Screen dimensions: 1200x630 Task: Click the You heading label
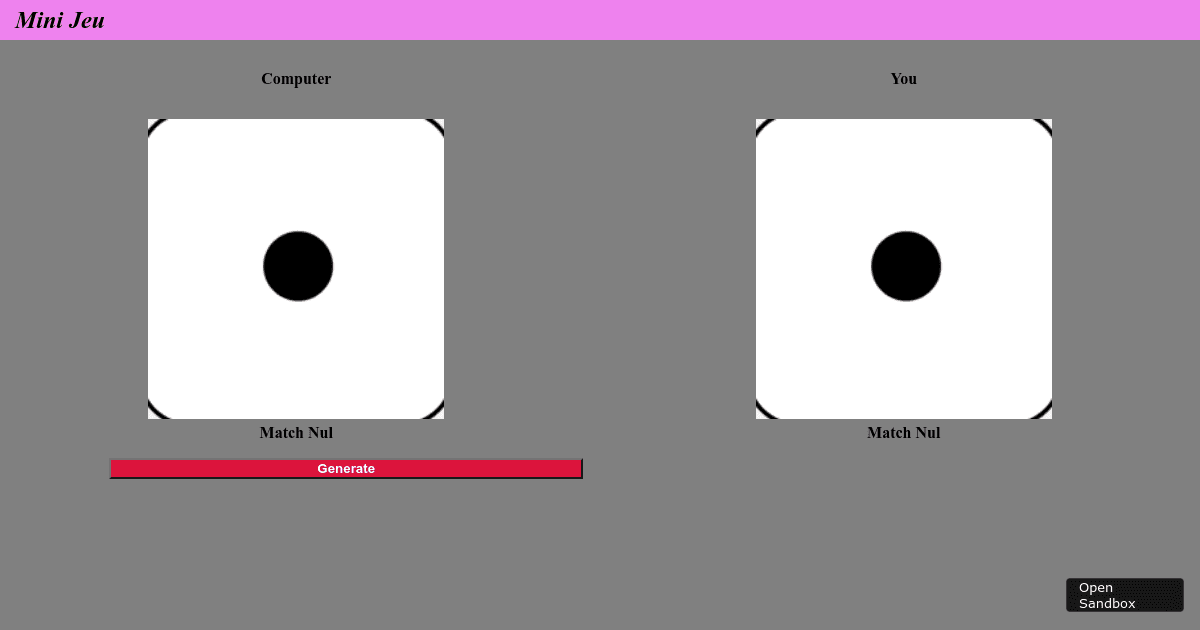[903, 79]
